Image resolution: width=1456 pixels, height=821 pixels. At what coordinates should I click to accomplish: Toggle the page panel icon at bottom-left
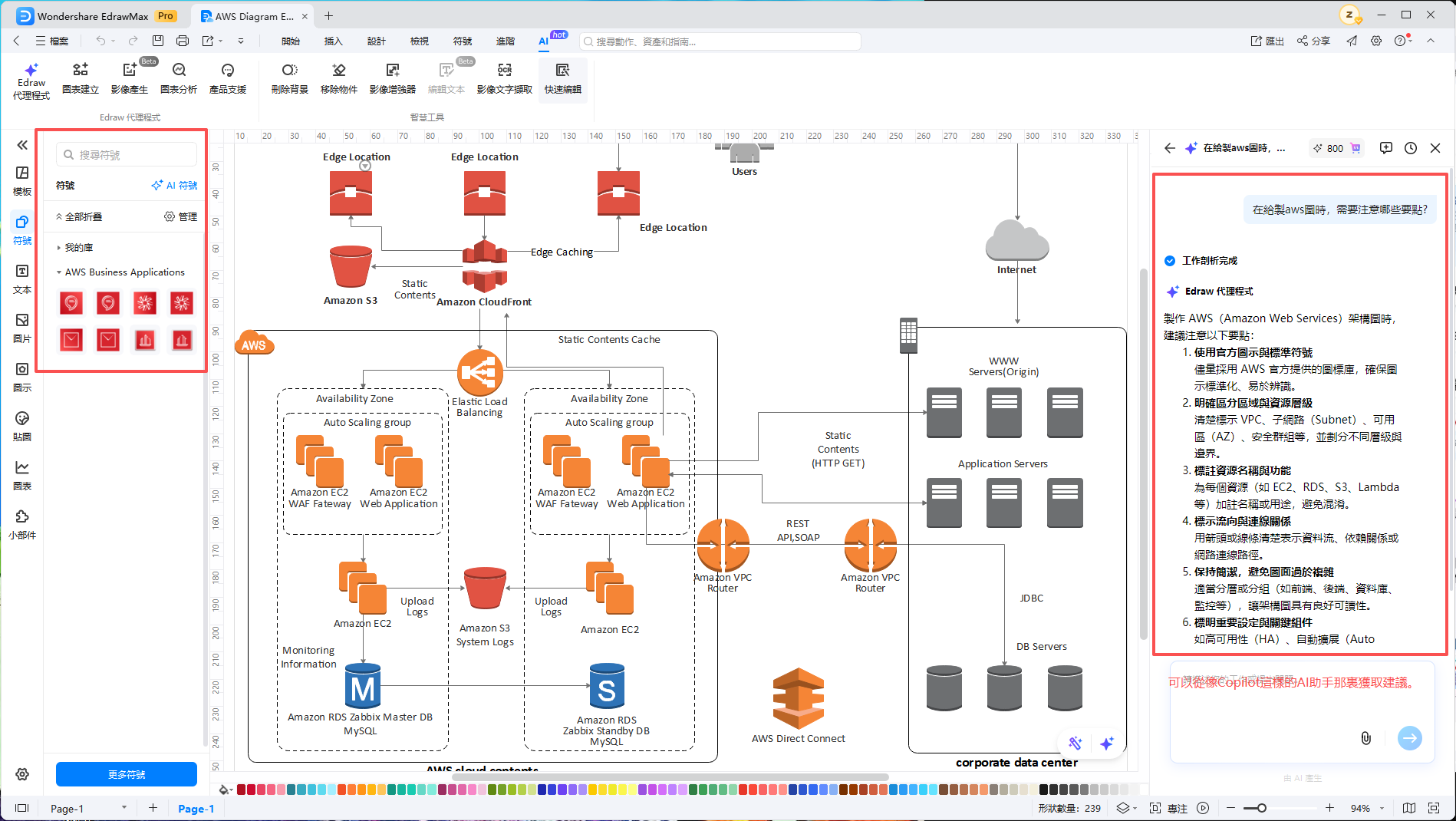point(22,808)
